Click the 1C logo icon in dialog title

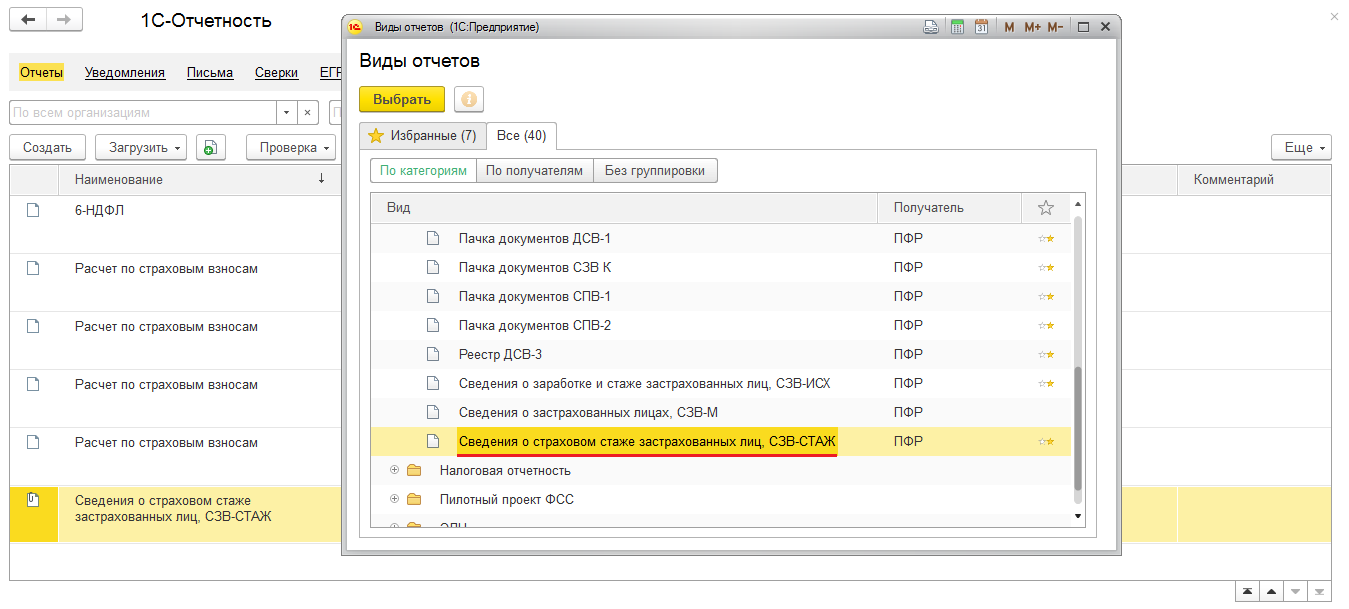pyautogui.click(x=354, y=27)
